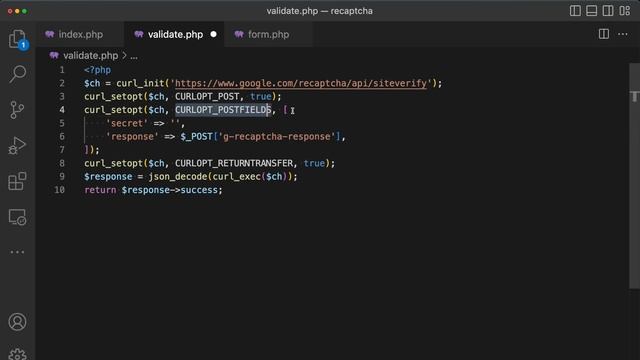Click the CURLOPT_RETURNTRANSFER constant
The width and height of the screenshot is (640, 360).
point(234,163)
